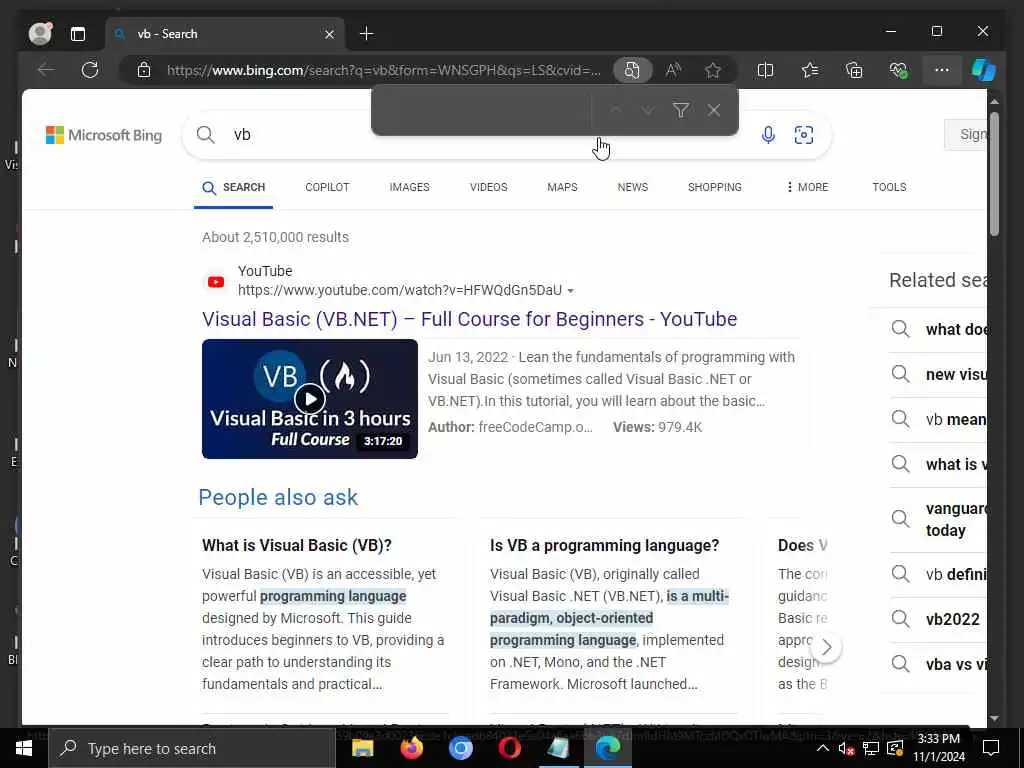View site information lock icon
This screenshot has height=768, width=1024.
144,70
